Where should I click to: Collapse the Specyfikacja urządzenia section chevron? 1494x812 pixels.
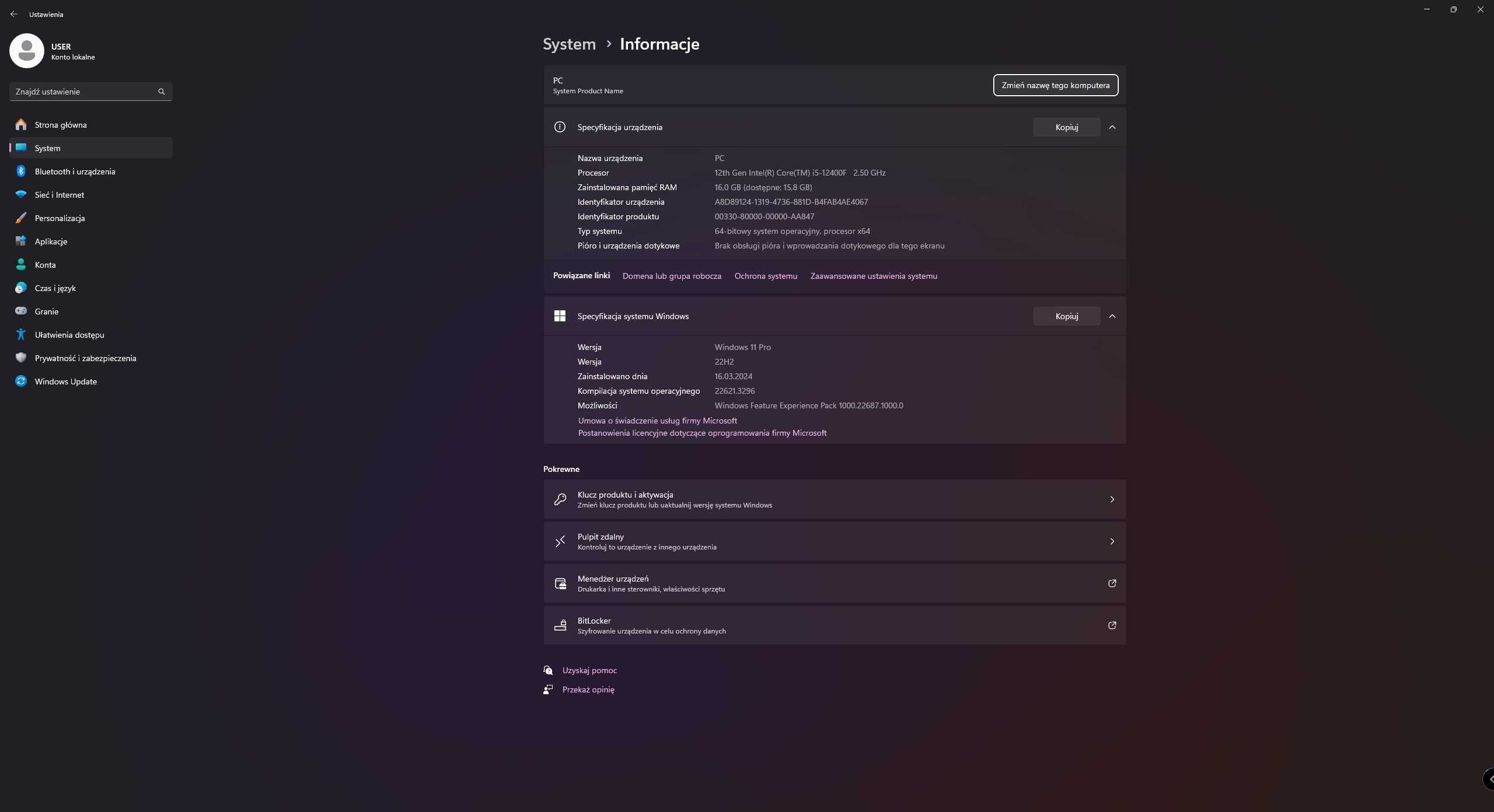click(1112, 127)
